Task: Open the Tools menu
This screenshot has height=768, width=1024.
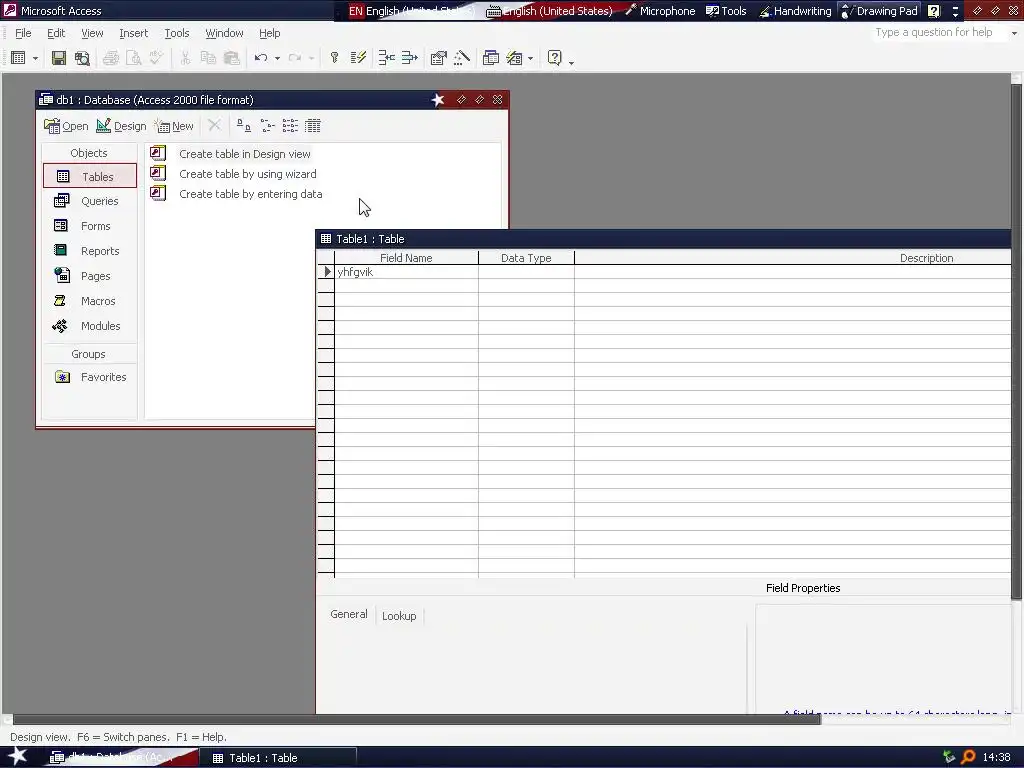Action: tap(176, 33)
